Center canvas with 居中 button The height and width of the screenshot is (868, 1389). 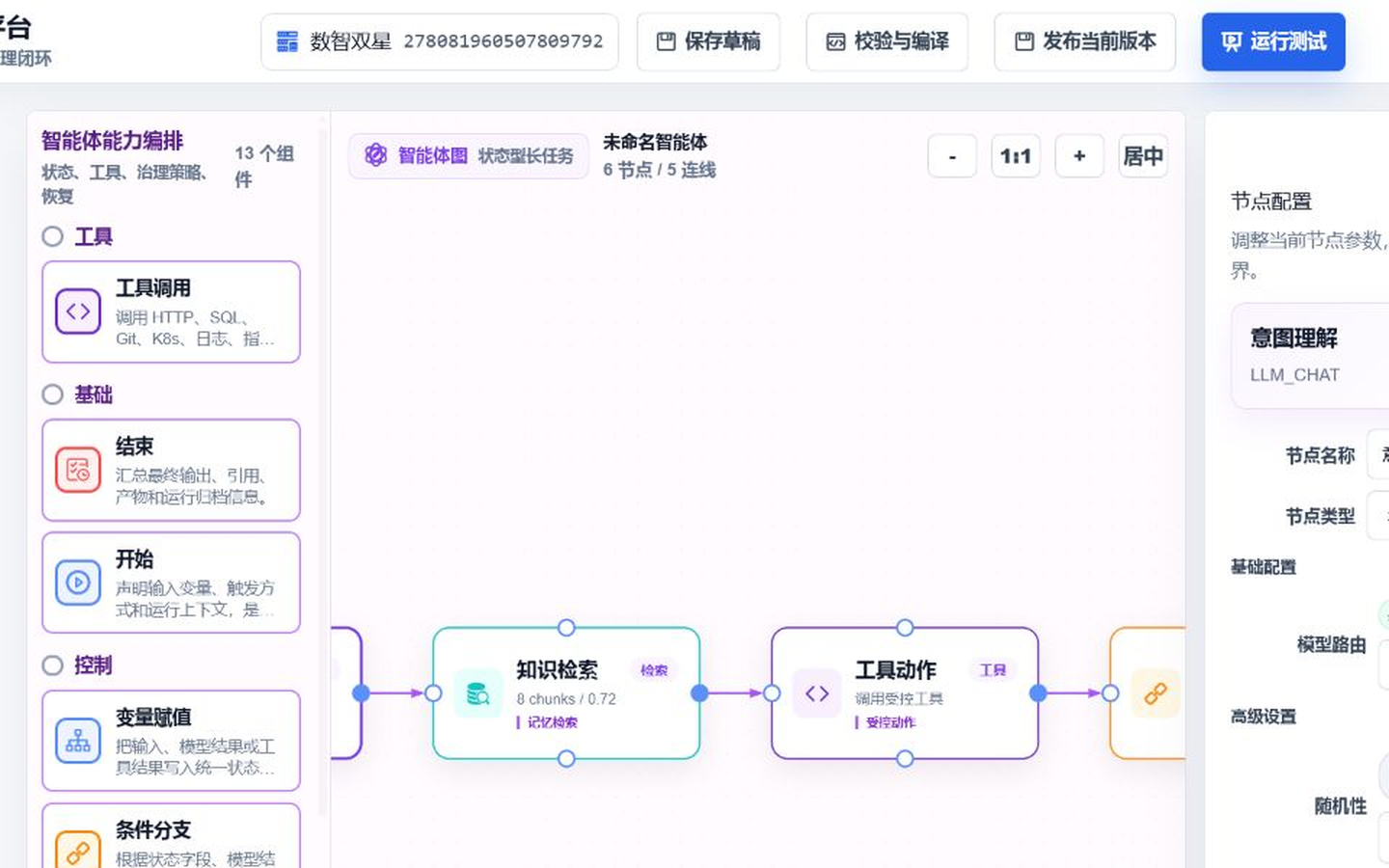click(x=1143, y=156)
